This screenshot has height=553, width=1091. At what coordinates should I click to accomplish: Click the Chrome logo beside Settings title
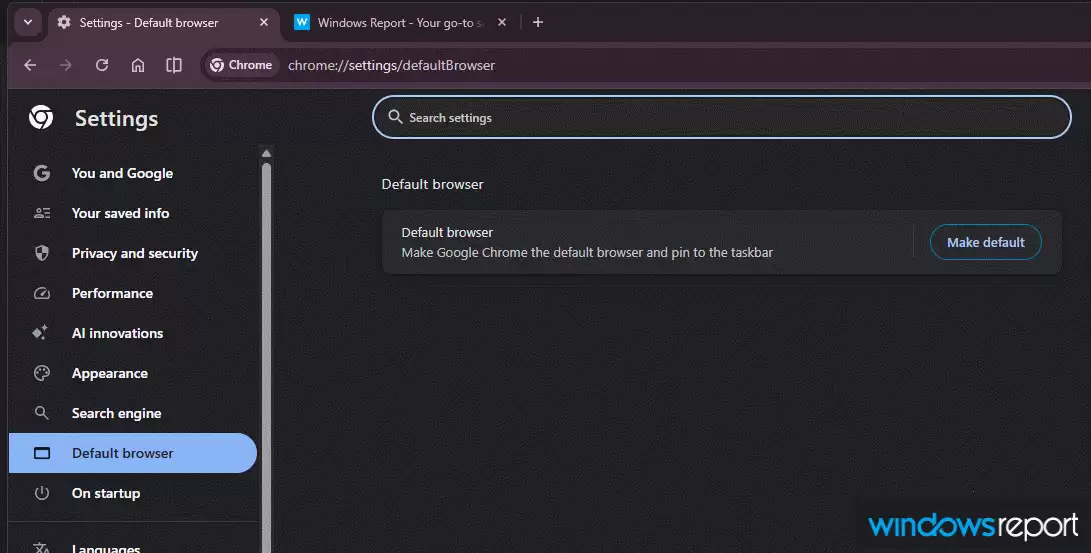pos(41,118)
